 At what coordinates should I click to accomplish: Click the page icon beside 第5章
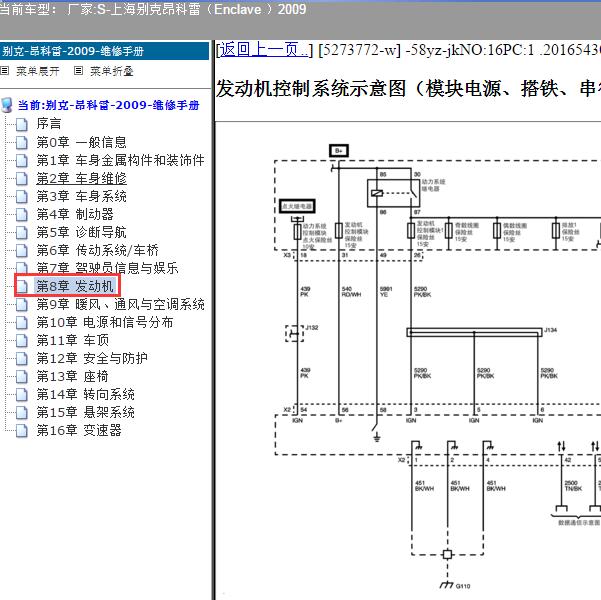22,232
